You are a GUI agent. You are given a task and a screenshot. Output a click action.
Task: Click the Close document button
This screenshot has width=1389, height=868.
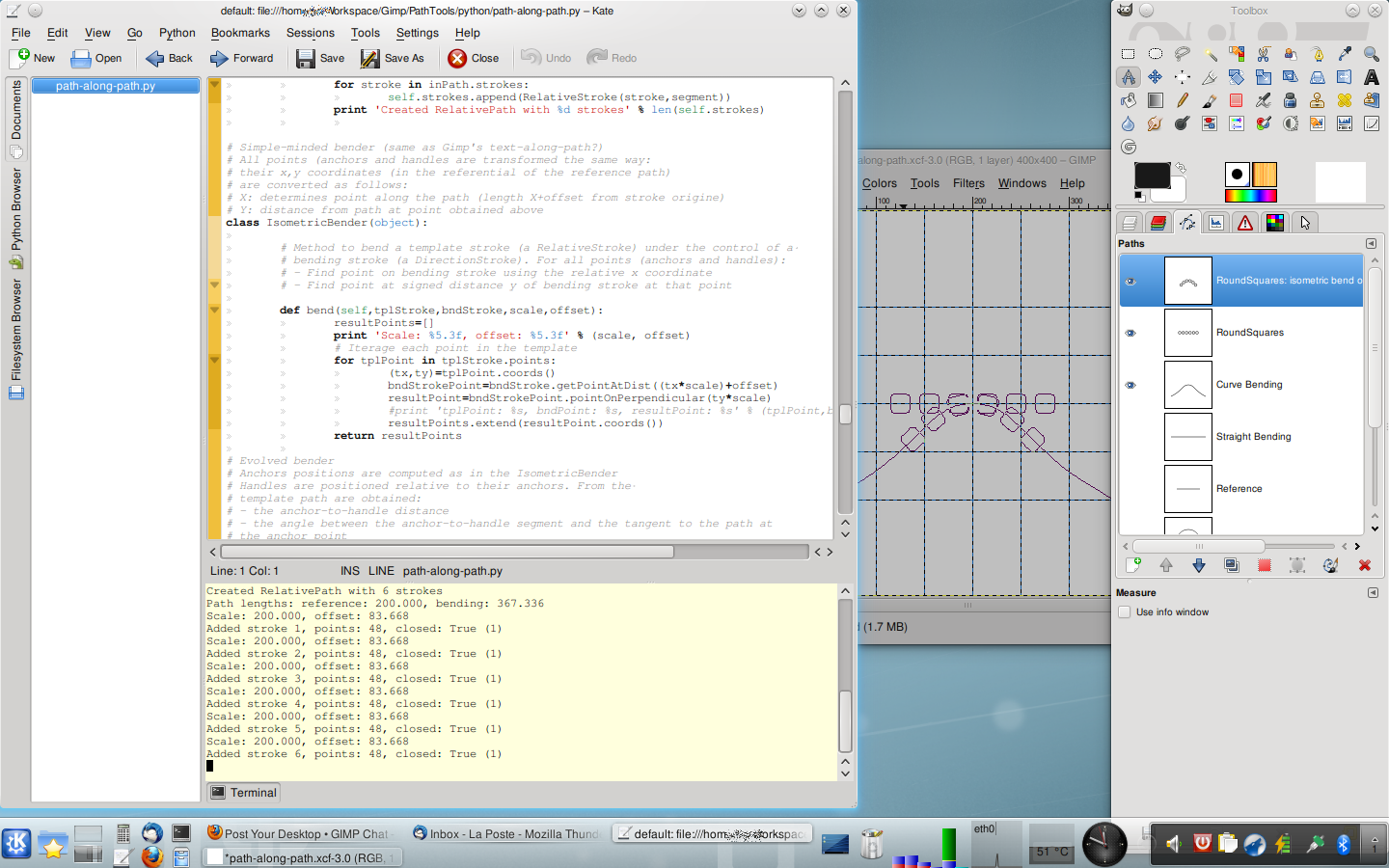pyautogui.click(x=474, y=58)
